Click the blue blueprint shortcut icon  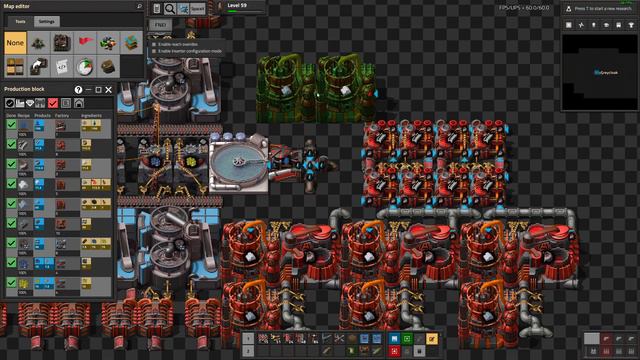pyautogui.click(x=394, y=338)
